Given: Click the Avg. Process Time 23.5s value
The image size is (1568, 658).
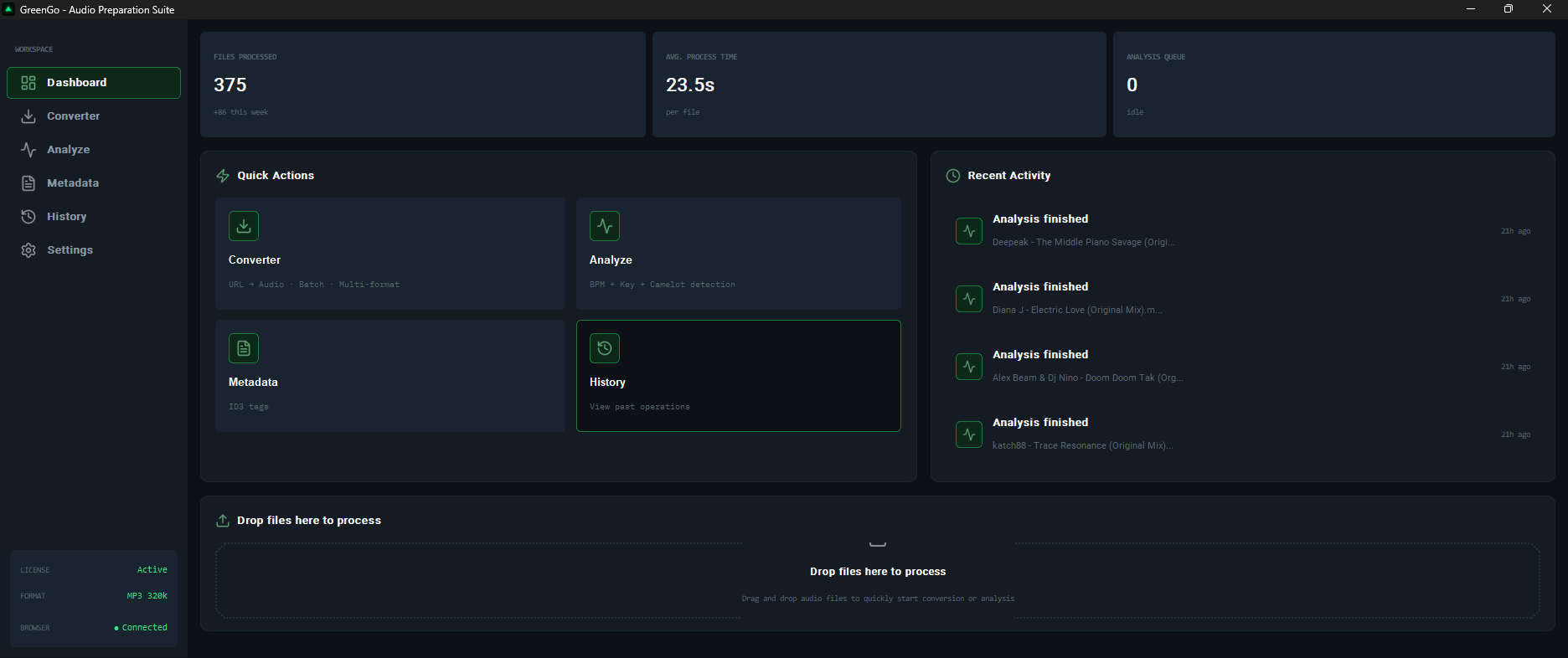Looking at the screenshot, I should tap(690, 85).
